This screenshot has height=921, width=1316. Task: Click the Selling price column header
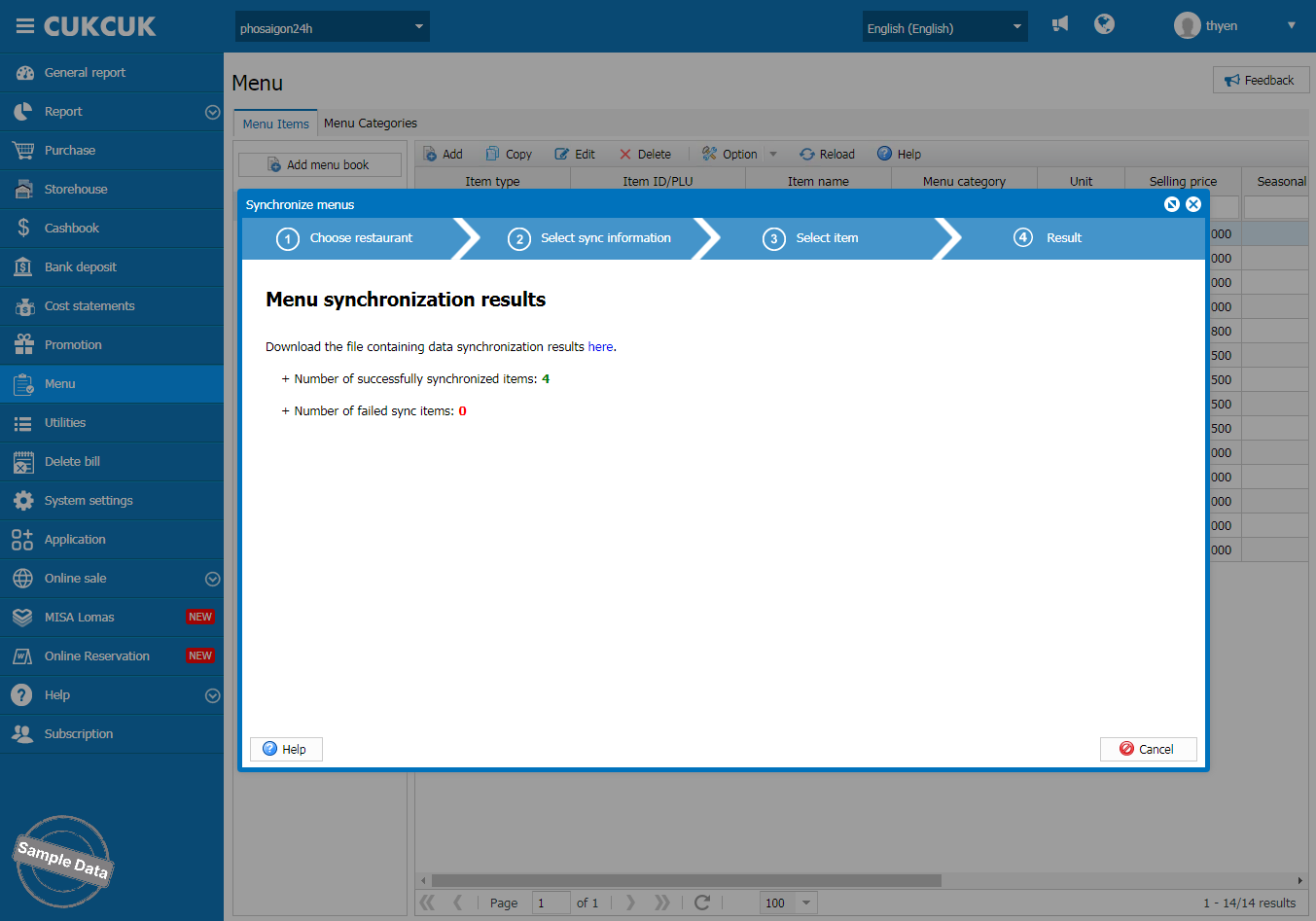tap(1183, 181)
